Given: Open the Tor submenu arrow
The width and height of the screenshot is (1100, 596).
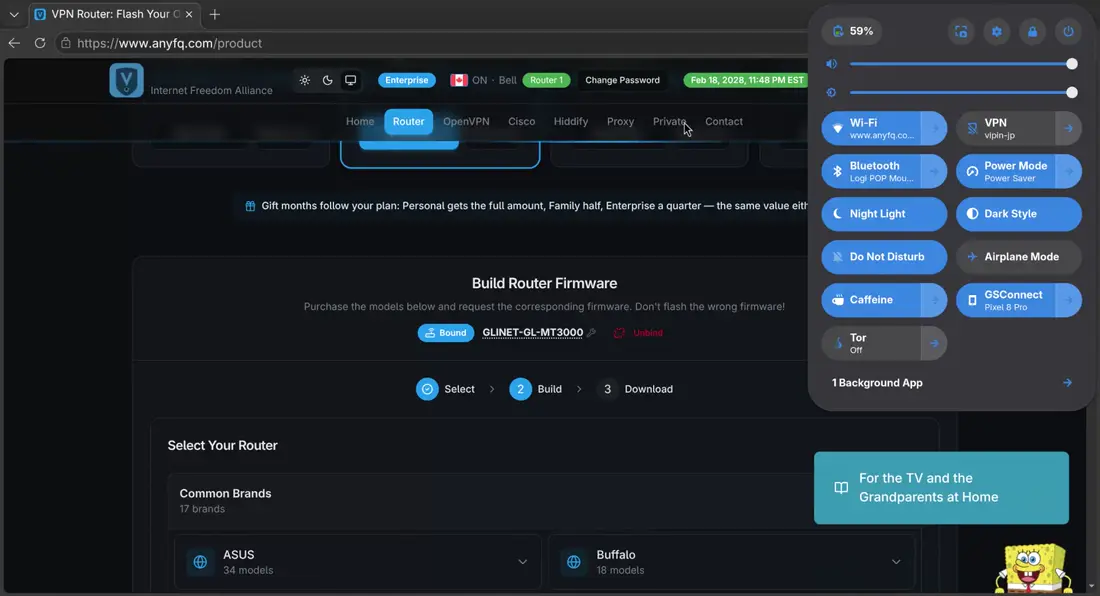Looking at the screenshot, I should pos(934,343).
